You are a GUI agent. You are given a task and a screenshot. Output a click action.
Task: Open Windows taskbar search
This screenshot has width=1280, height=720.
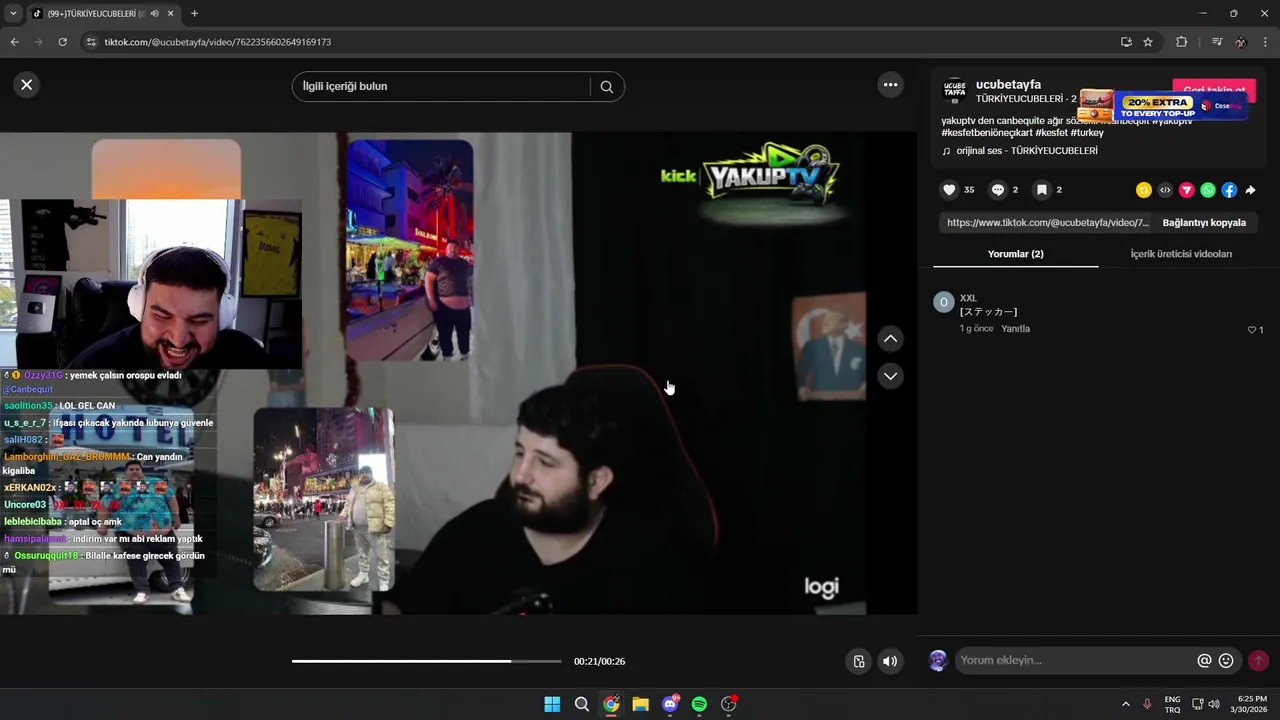(581, 704)
